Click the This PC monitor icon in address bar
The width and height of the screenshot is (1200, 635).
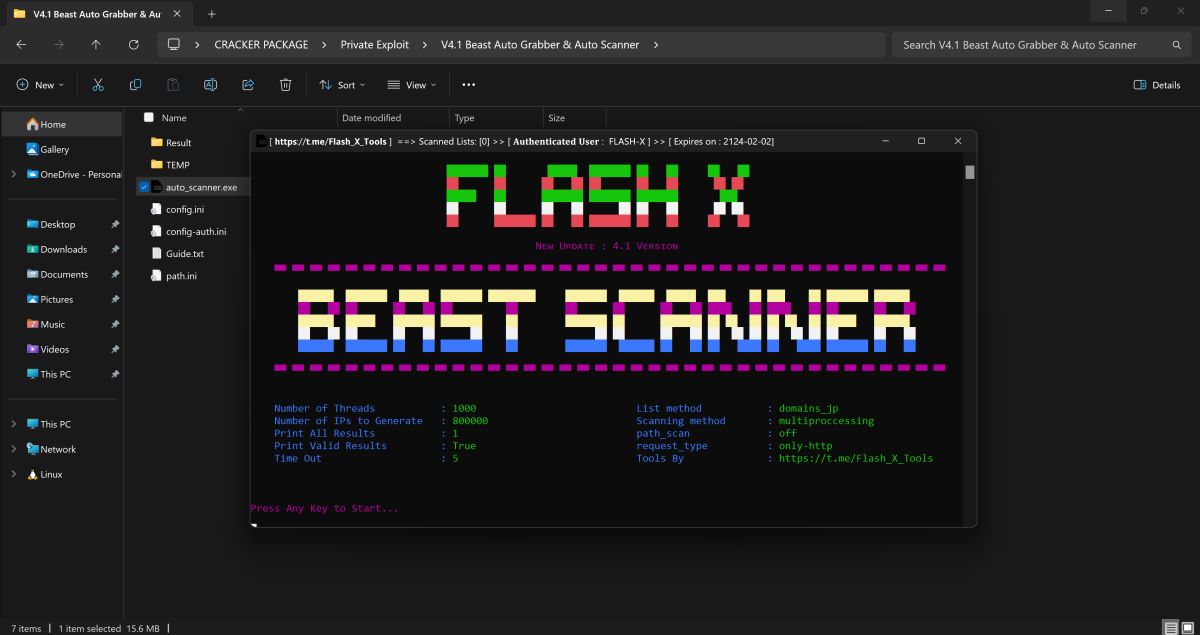(174, 45)
